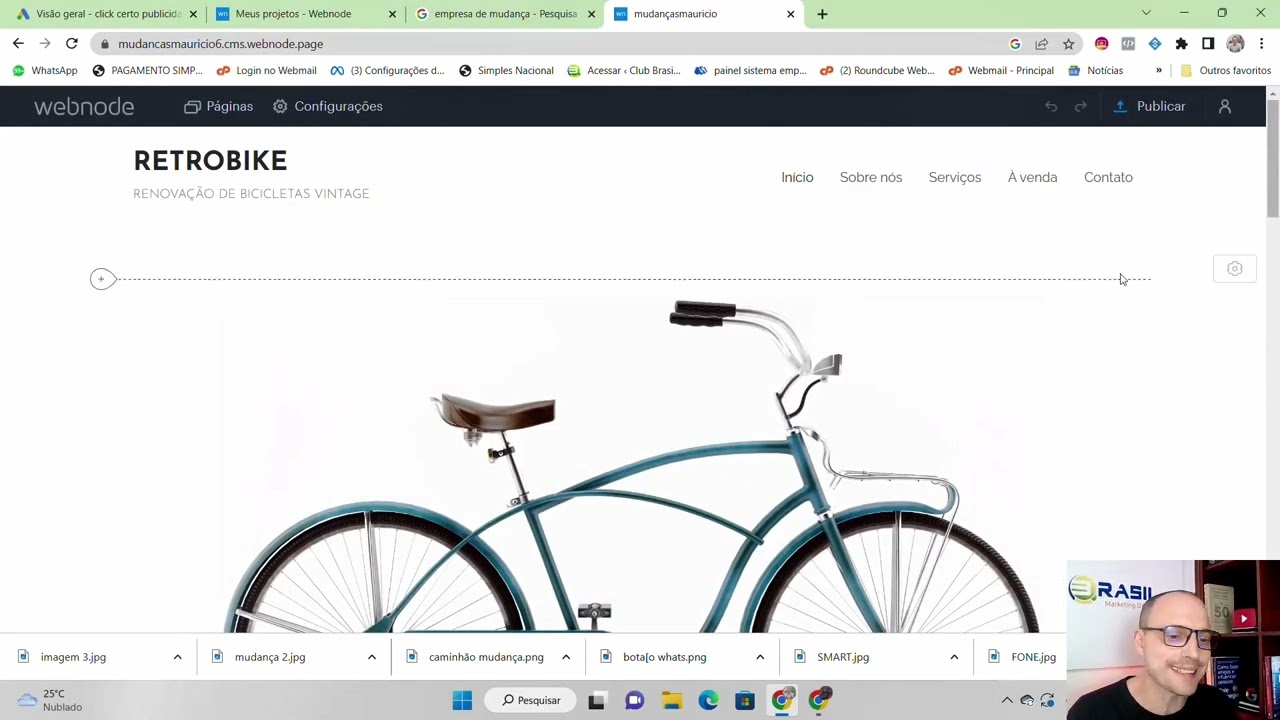
Task: Close the mudançasmauricio tab
Action: pyautogui.click(x=790, y=14)
